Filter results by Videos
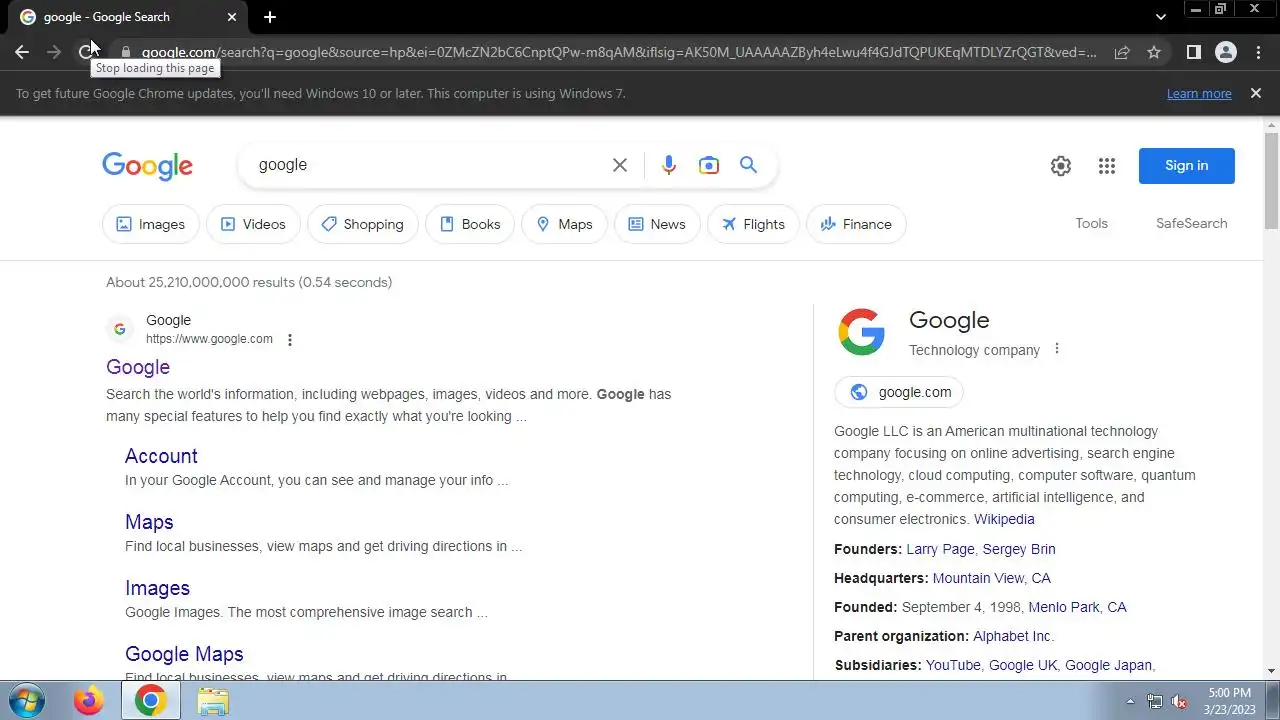Screen dimensions: 1280x720 [x=253, y=224]
